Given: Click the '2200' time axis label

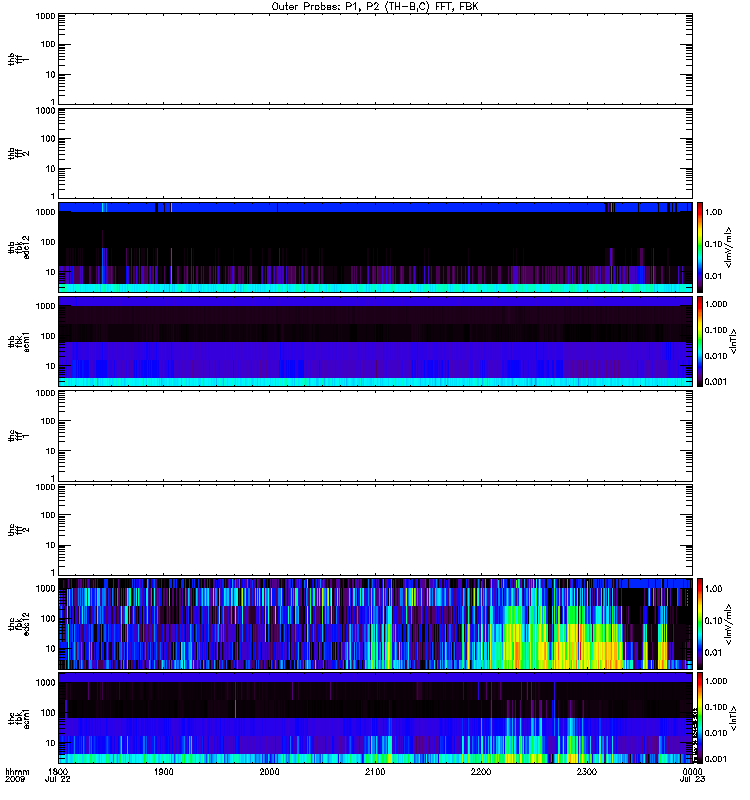Looking at the screenshot, I should [481, 772].
